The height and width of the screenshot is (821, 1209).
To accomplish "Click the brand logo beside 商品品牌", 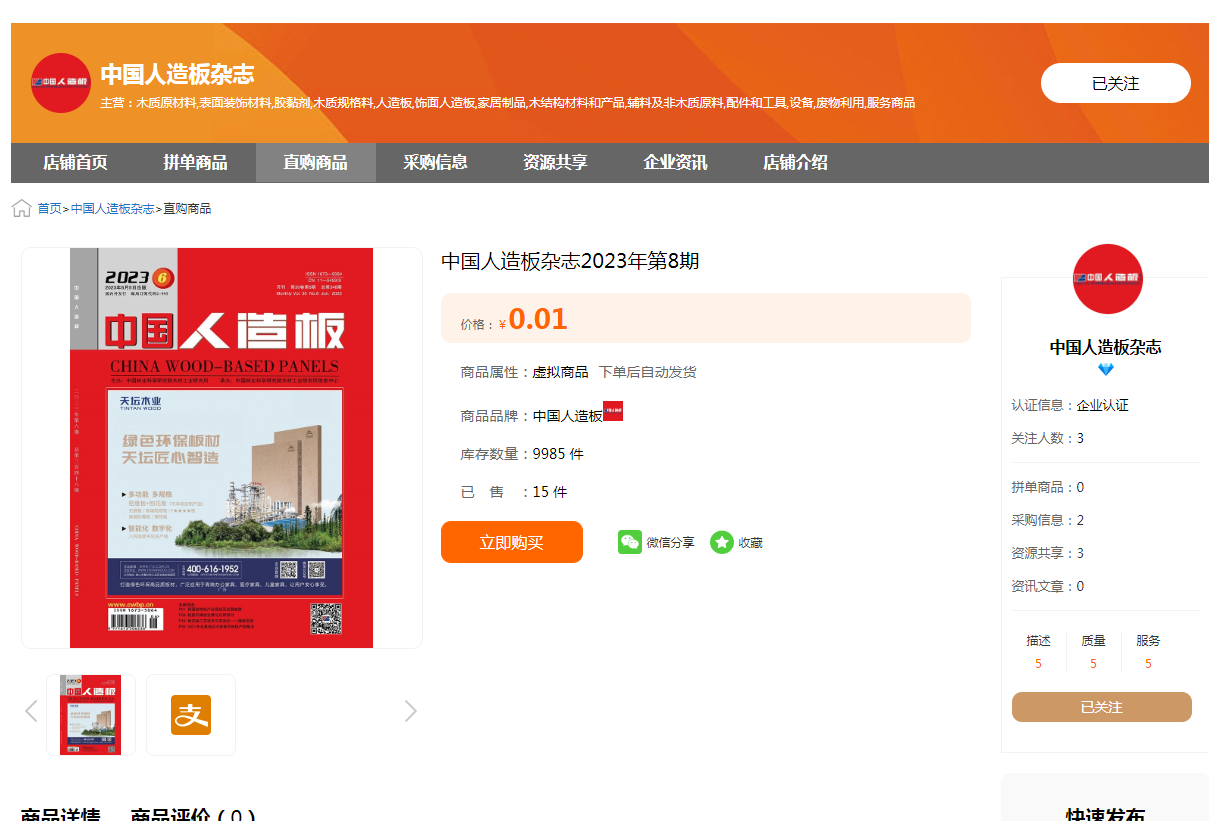I will (613, 411).
